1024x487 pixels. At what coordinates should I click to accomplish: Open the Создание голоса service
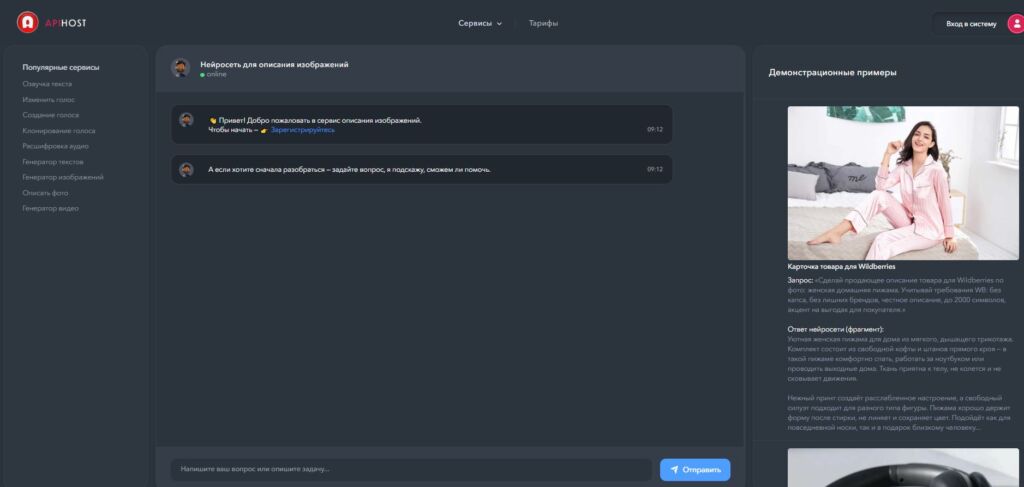click(50, 115)
